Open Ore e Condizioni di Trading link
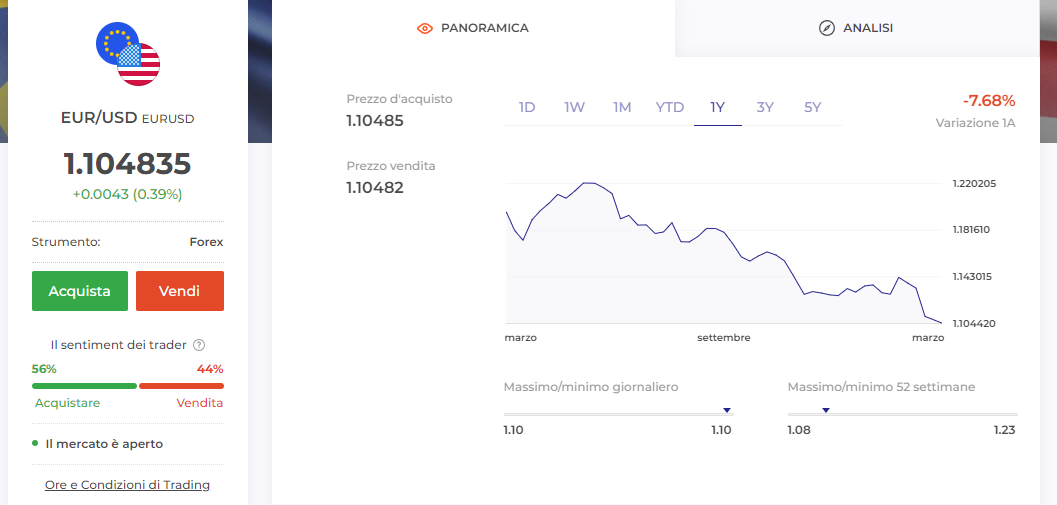 pos(127,485)
